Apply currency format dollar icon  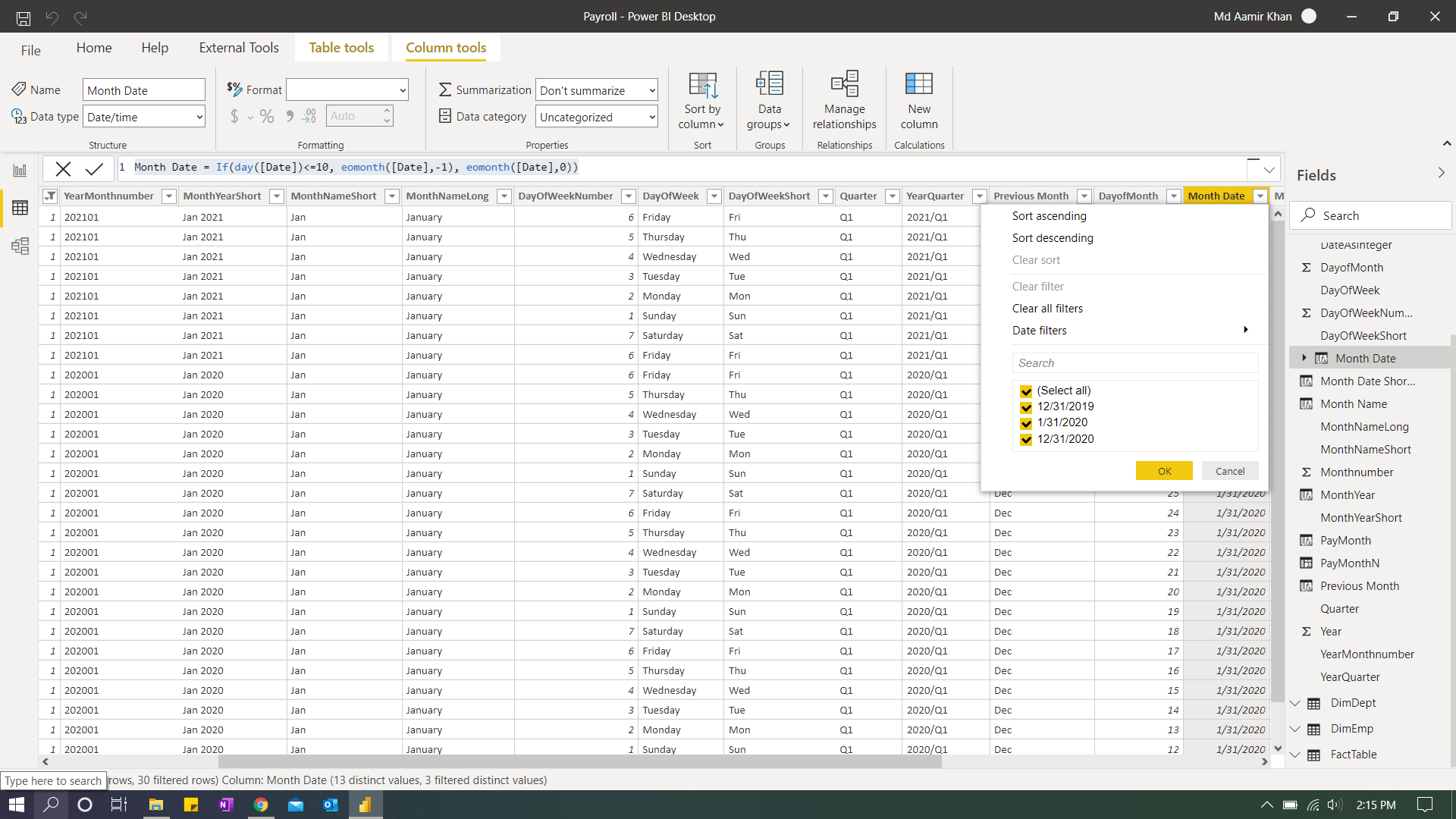click(x=234, y=116)
